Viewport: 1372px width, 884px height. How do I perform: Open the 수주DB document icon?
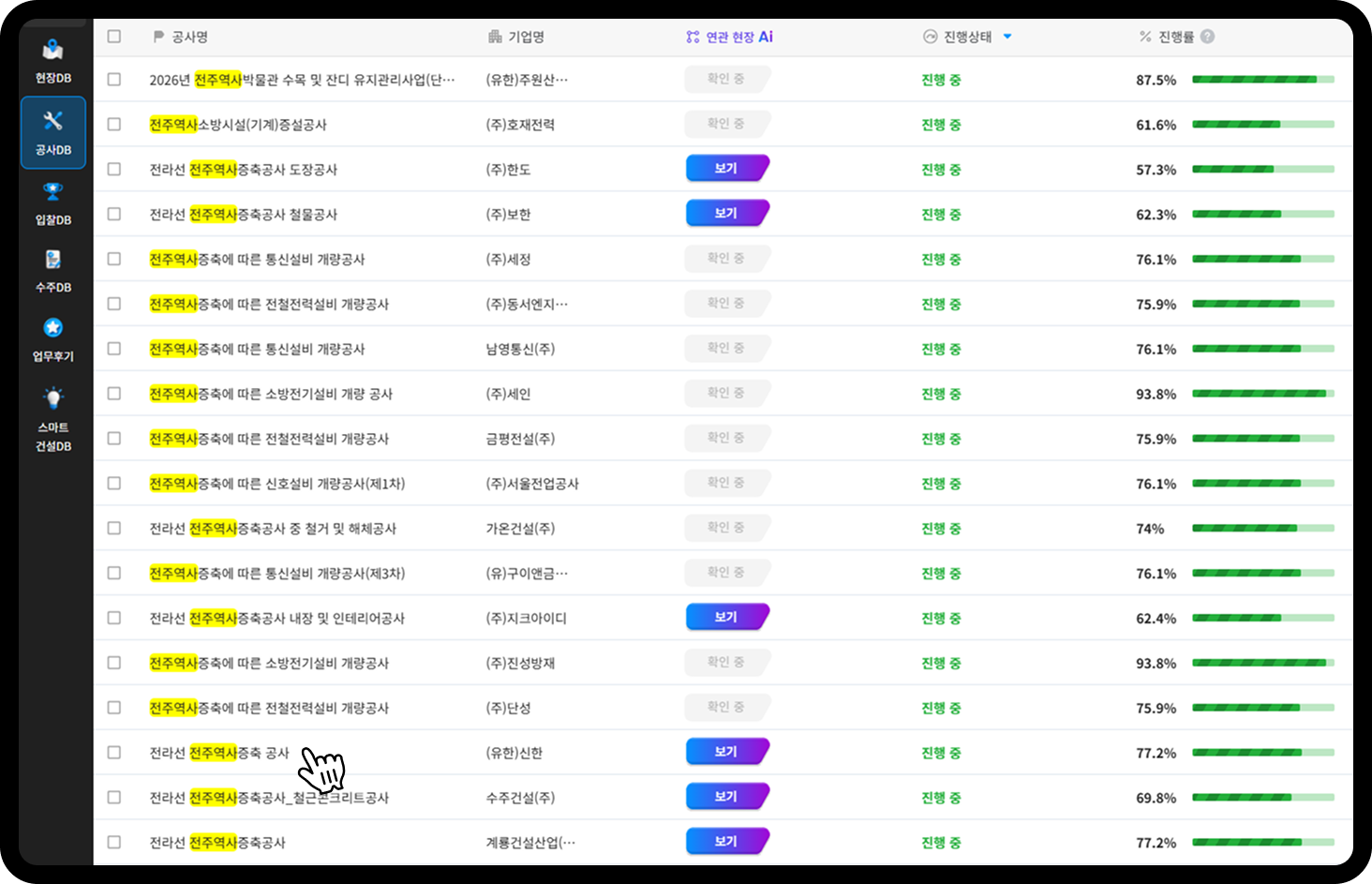tap(53, 259)
